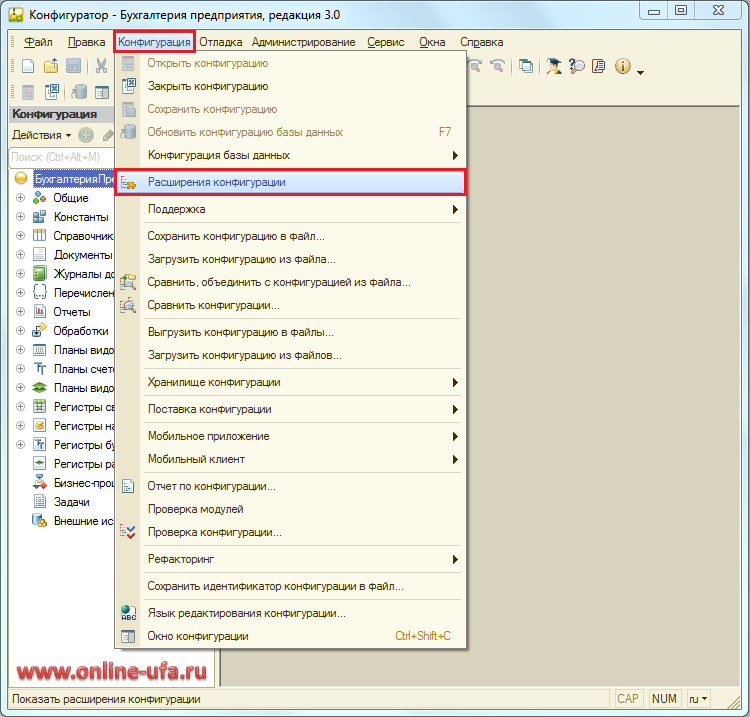Select Закрыть конфигурацию menu entry

207,87
